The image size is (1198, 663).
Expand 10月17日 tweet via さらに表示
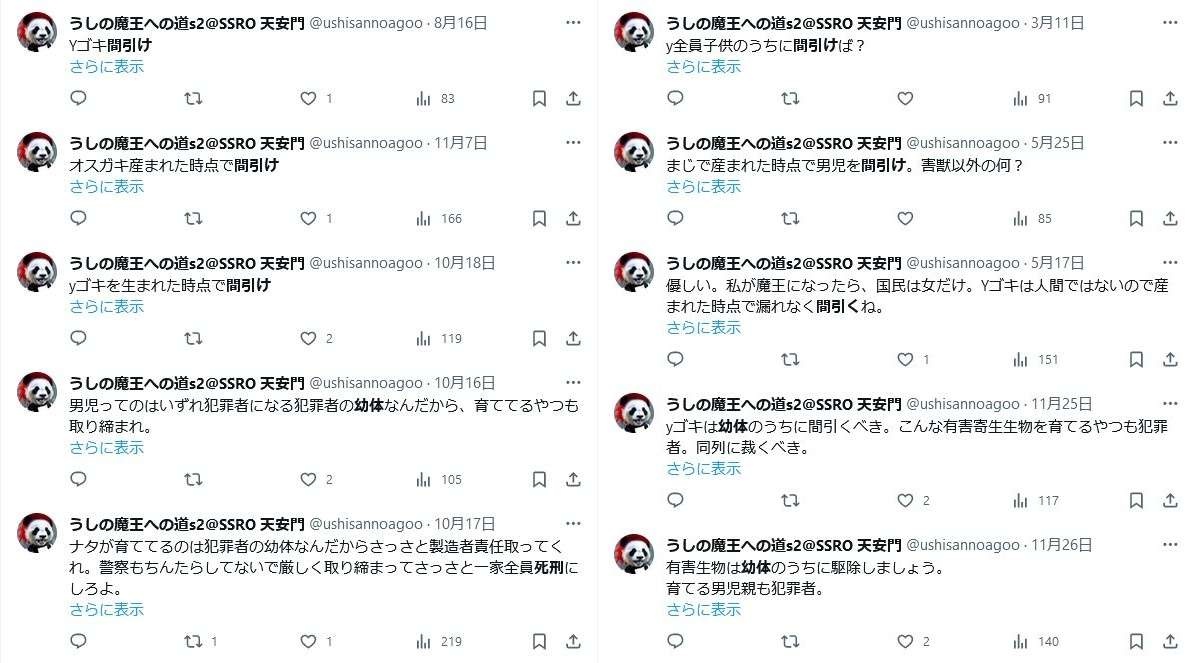click(106, 610)
